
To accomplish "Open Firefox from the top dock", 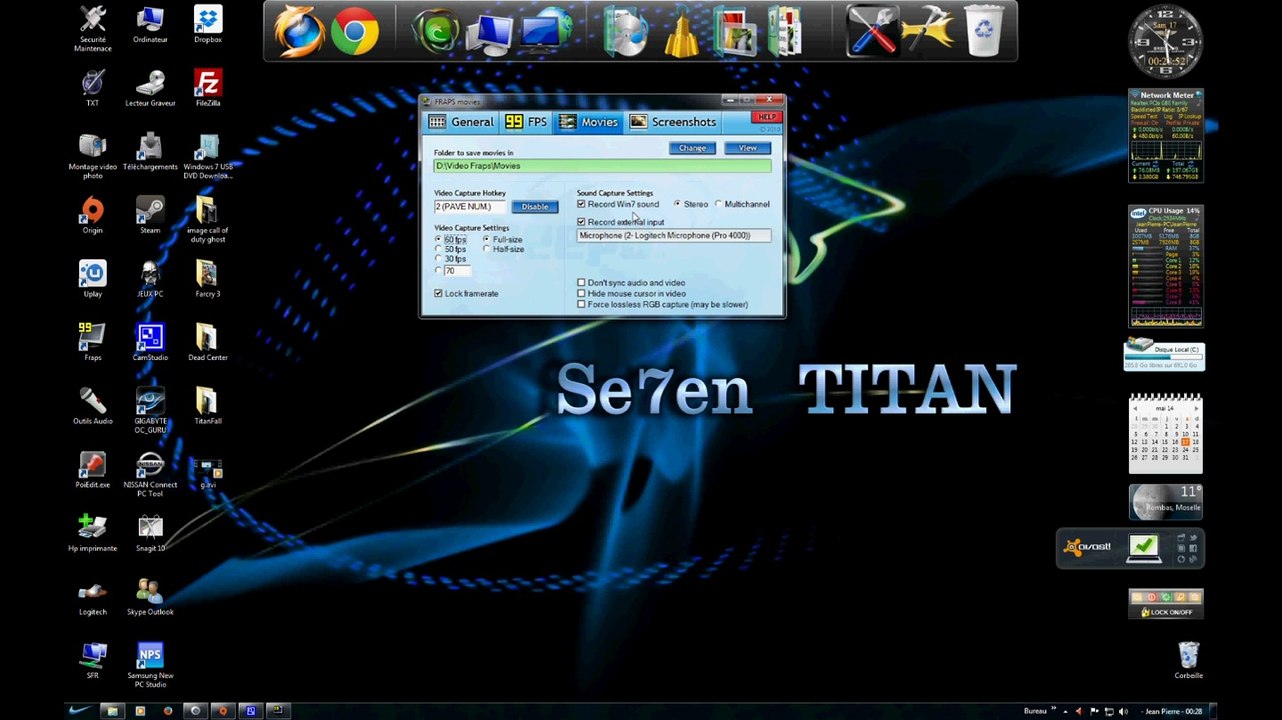I will tap(299, 31).
